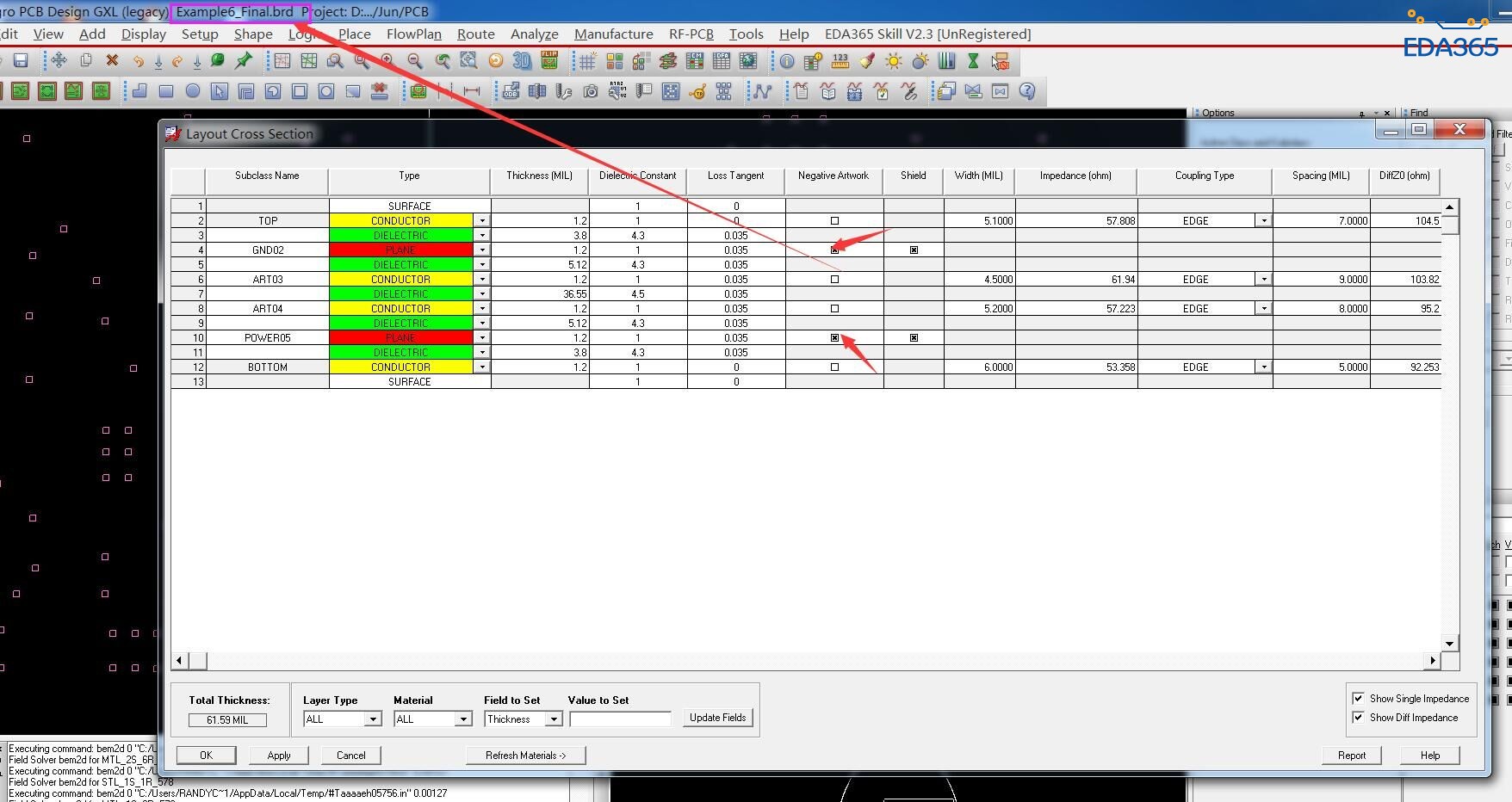
Task: Click the Refresh Materials button
Action: point(526,755)
